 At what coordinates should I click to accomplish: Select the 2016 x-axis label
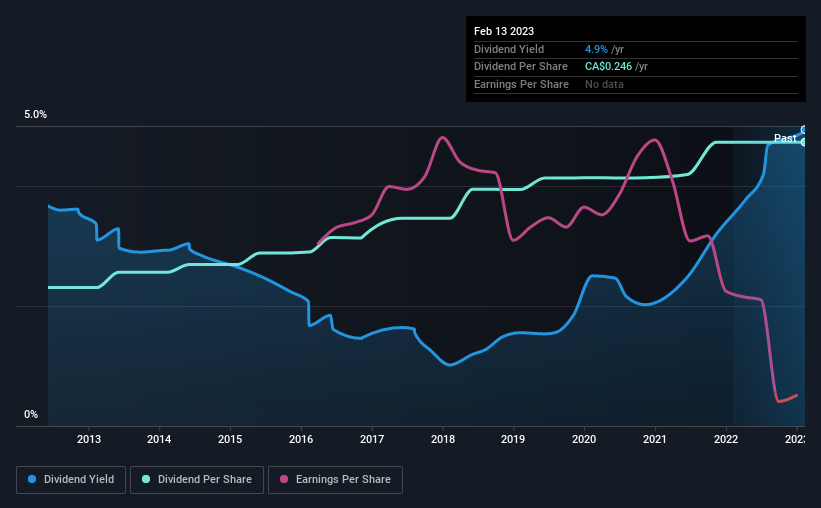(x=301, y=439)
